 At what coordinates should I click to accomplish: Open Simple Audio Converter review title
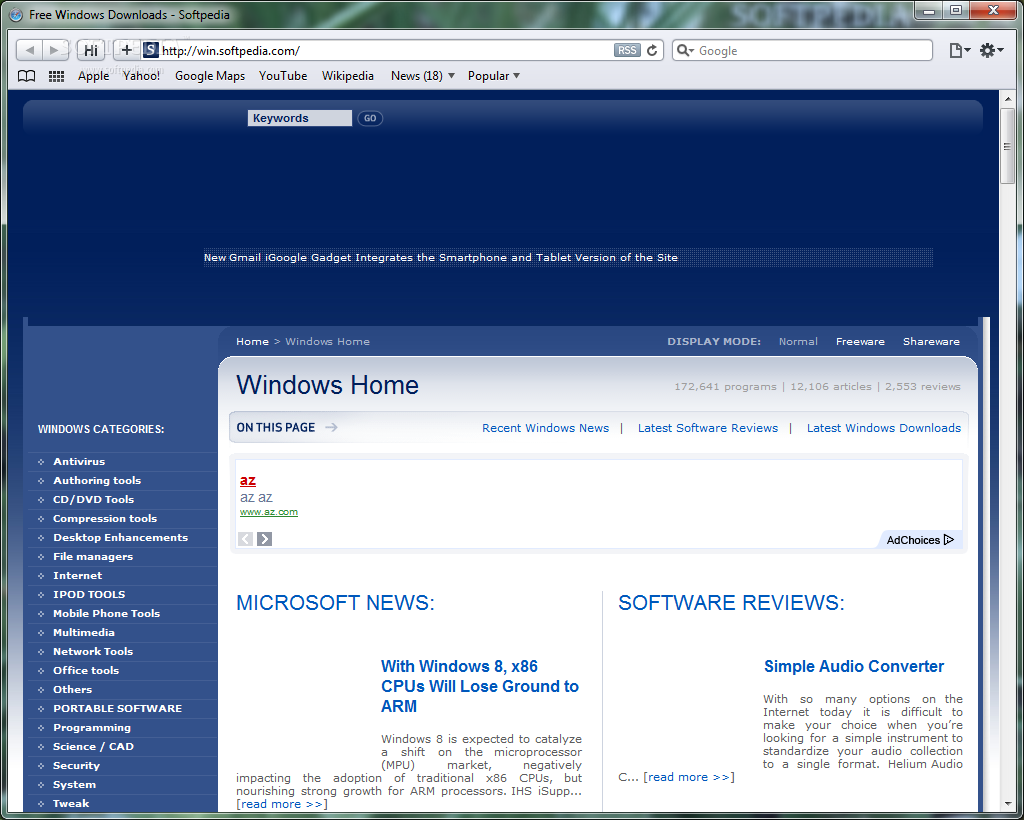pos(854,667)
